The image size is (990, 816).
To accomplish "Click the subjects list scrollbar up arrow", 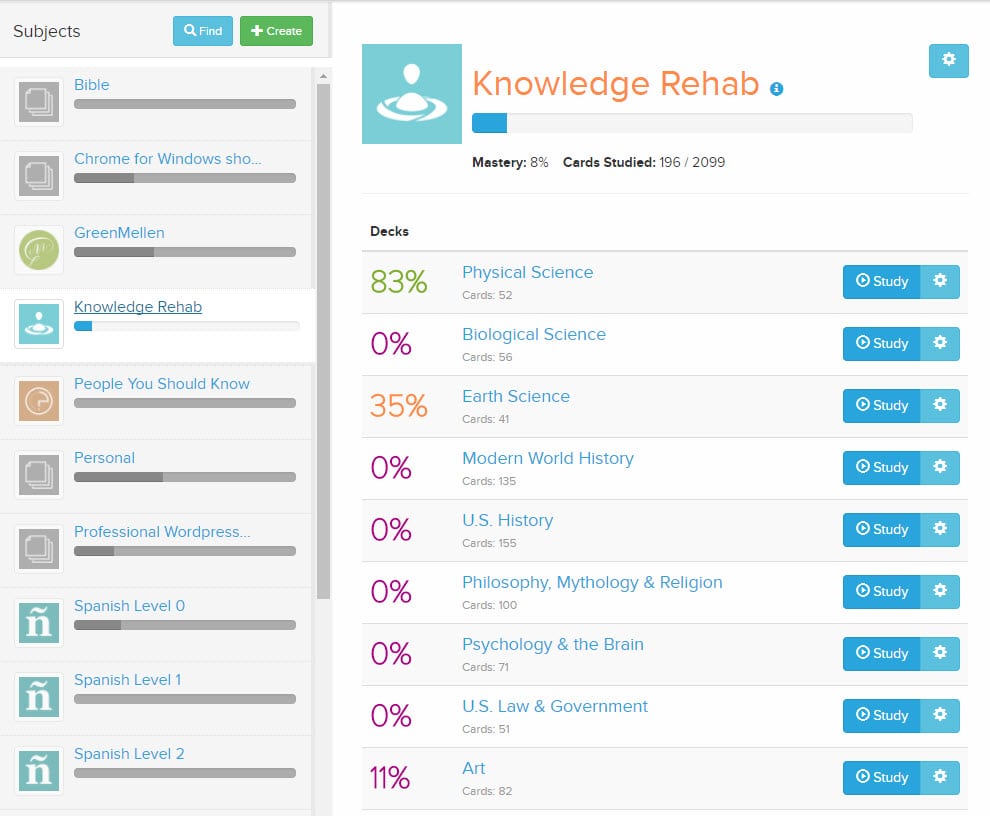I will point(323,76).
